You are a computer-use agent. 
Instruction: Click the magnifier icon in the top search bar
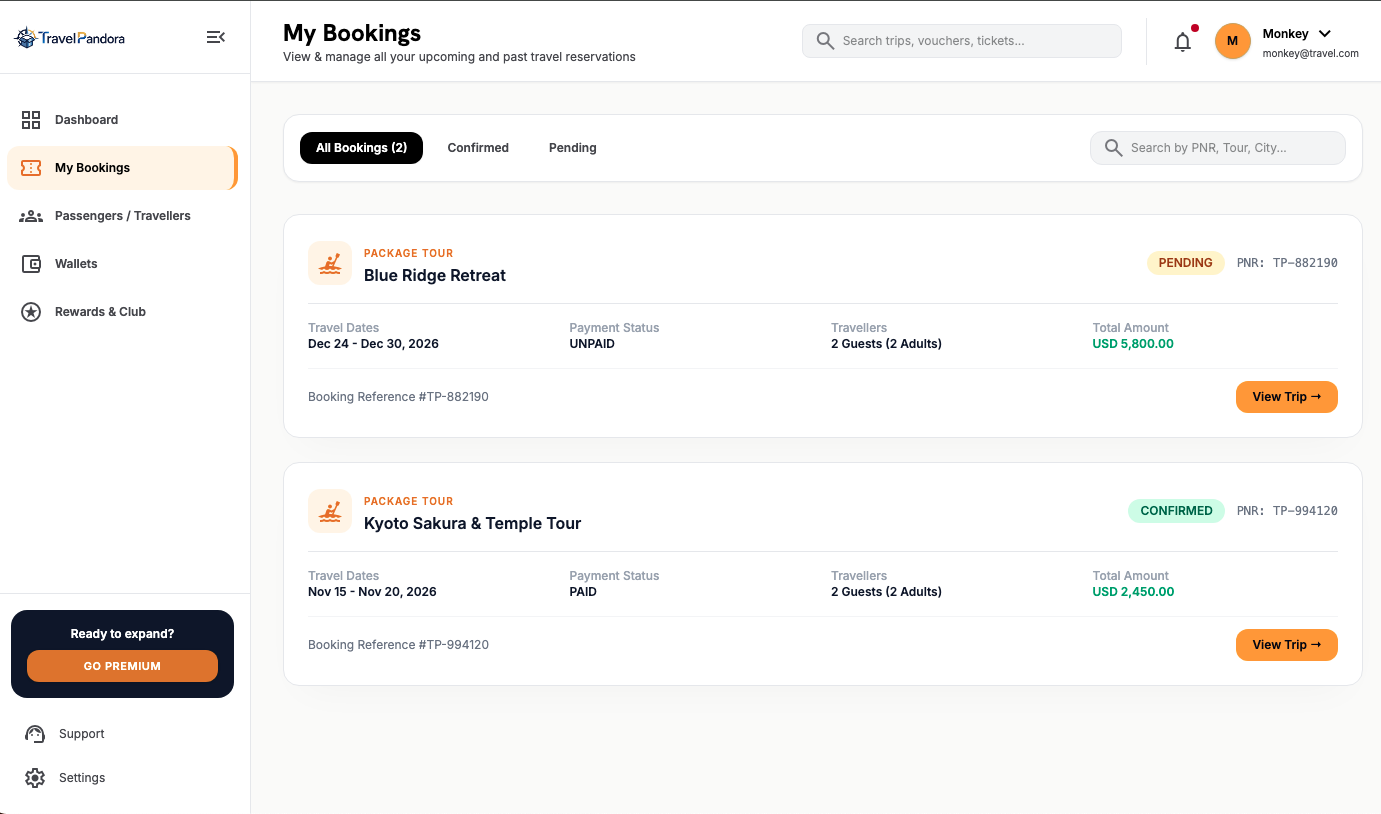tap(825, 41)
